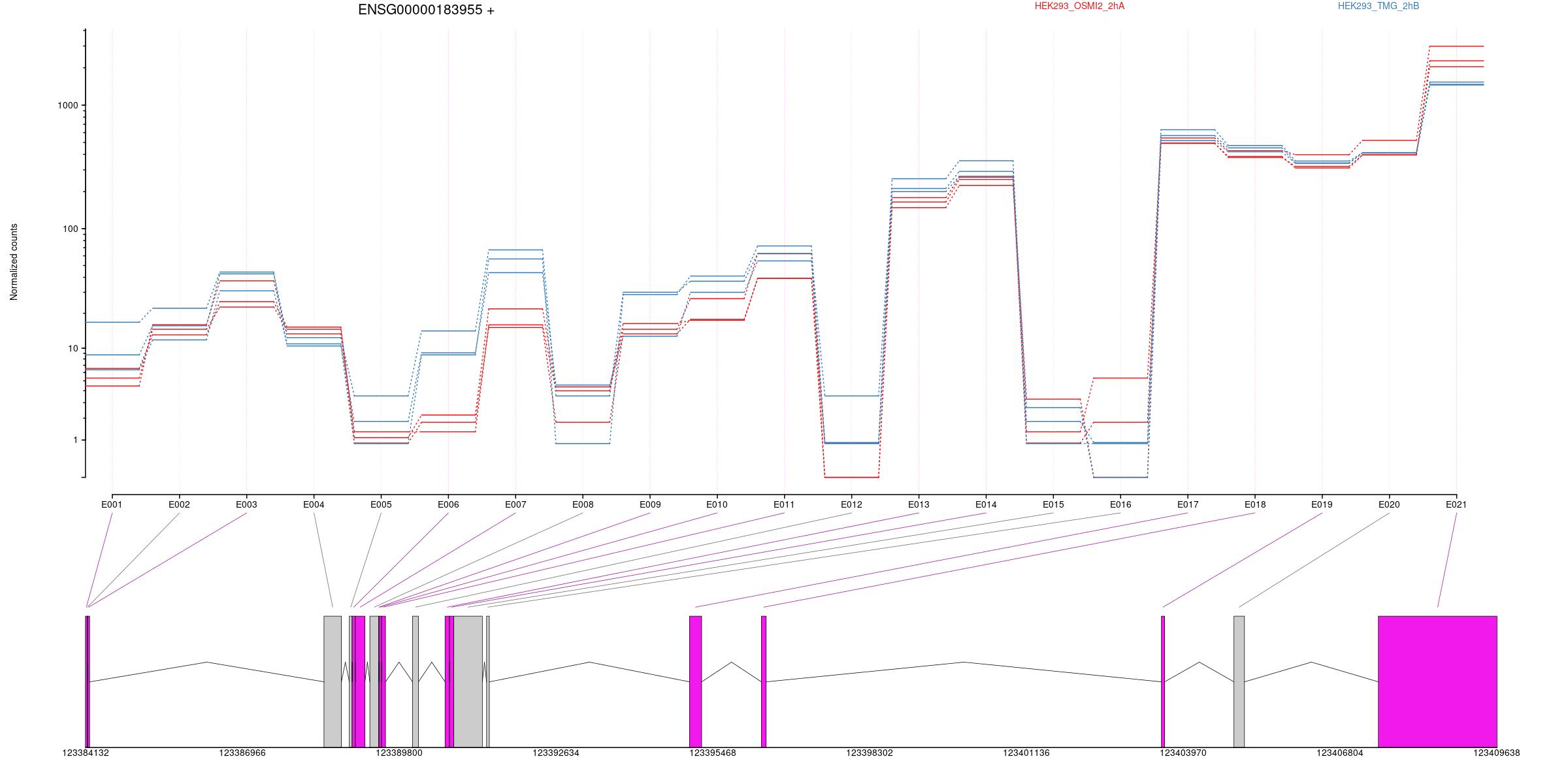Click the E014 exon label
The width and height of the screenshot is (1568, 784).
pyautogui.click(x=986, y=504)
